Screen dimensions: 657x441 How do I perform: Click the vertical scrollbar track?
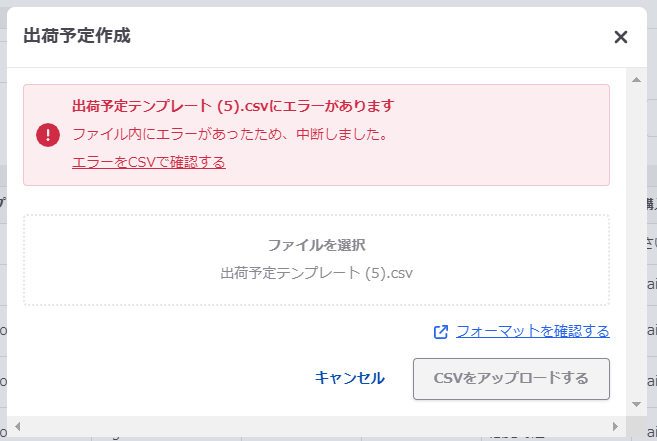[x=634, y=240]
